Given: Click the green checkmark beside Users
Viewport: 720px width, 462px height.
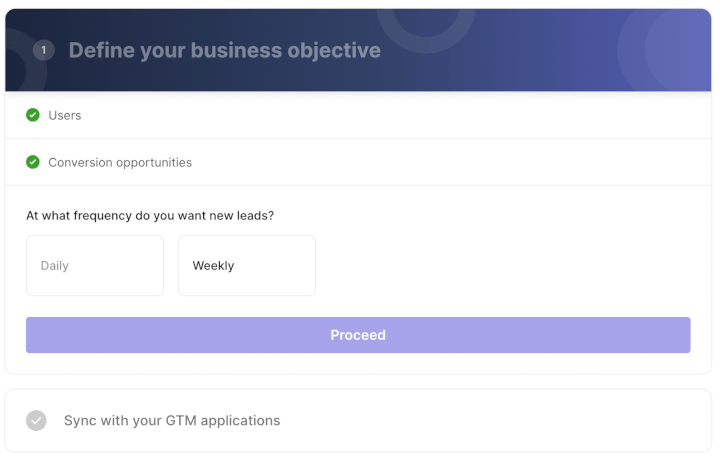Looking at the screenshot, I should 33,115.
